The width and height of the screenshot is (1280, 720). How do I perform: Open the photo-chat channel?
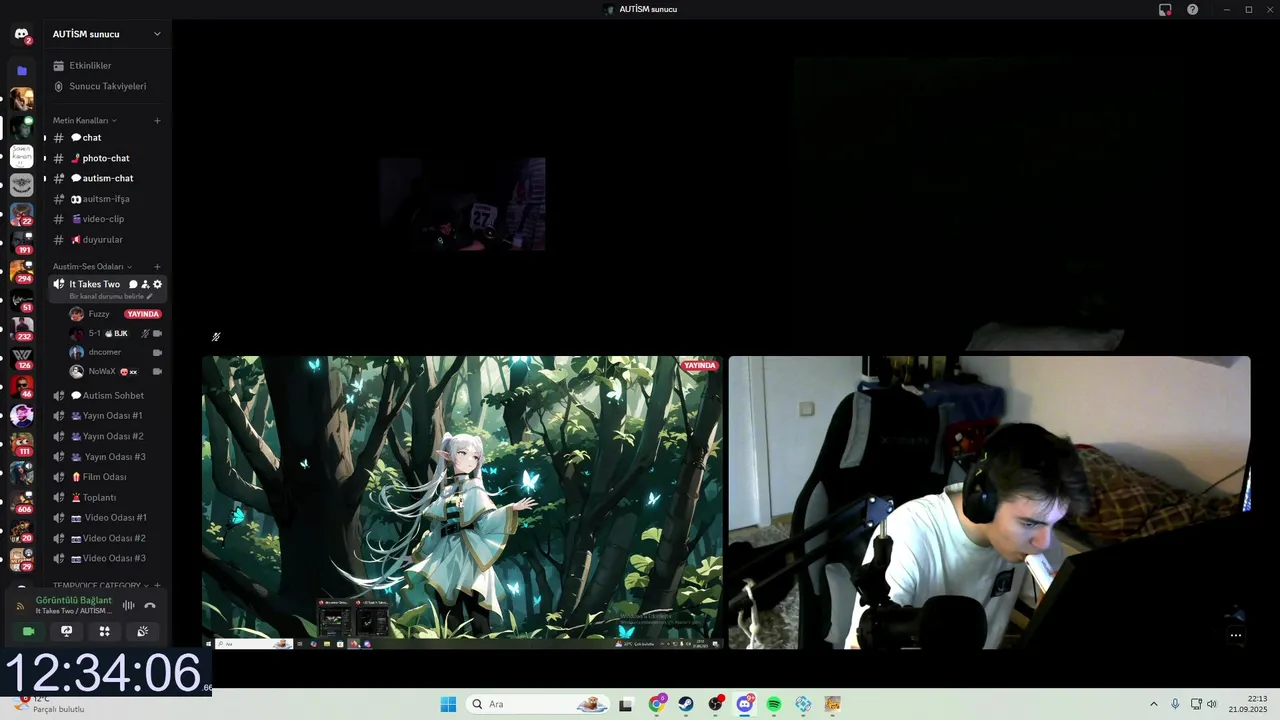tap(107, 158)
